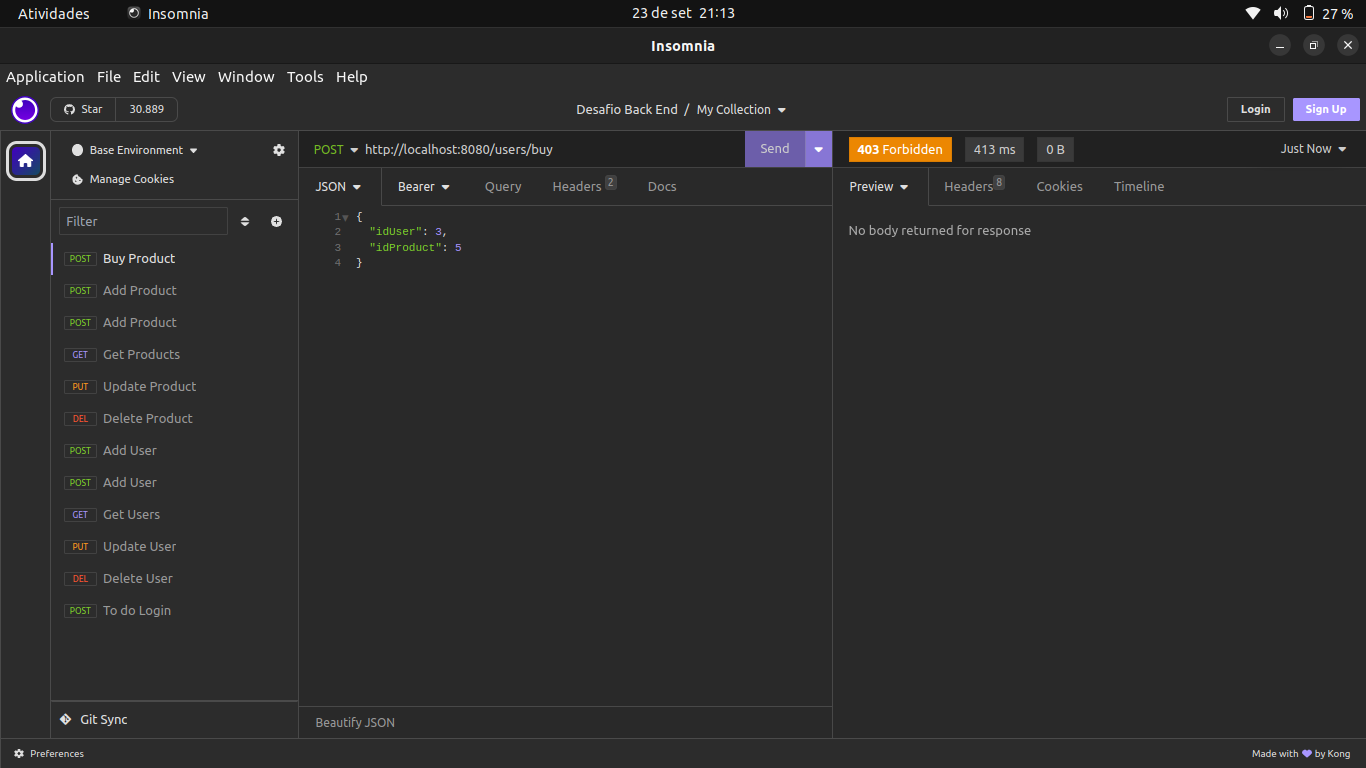Screen dimensions: 1366x768
Task: Switch to the Cookies response tab
Action: pyautogui.click(x=1059, y=187)
